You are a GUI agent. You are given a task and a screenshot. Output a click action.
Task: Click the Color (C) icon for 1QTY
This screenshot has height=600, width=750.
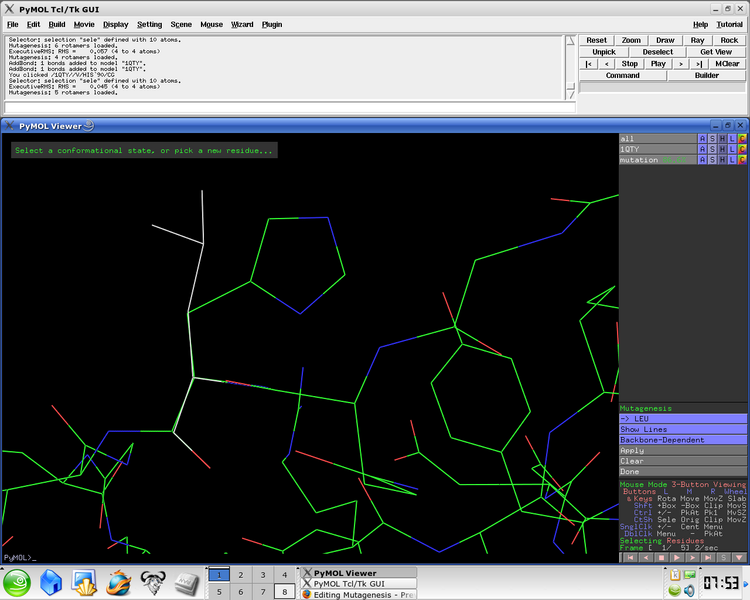pos(742,149)
